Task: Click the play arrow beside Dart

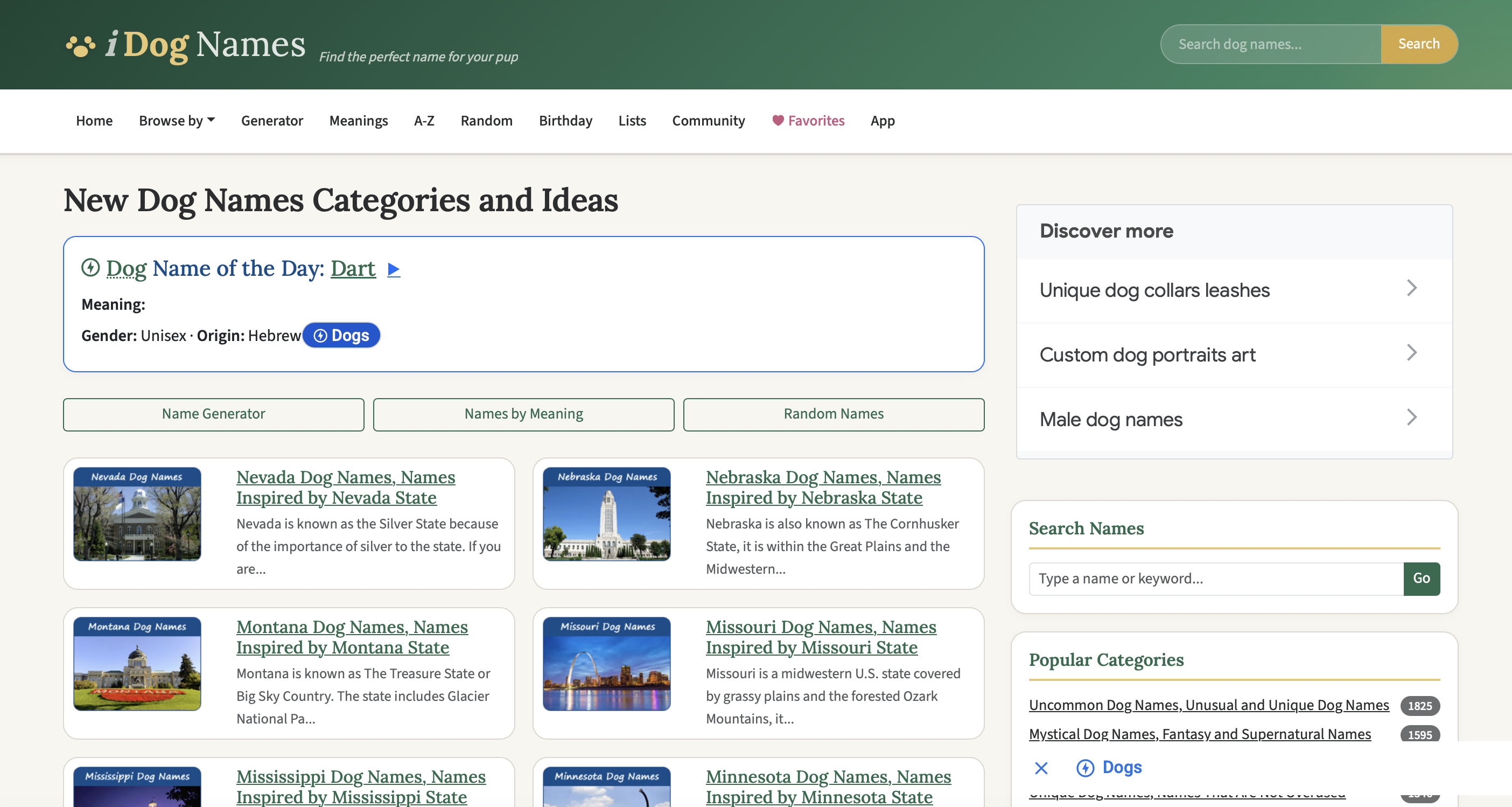Action: 393,269
